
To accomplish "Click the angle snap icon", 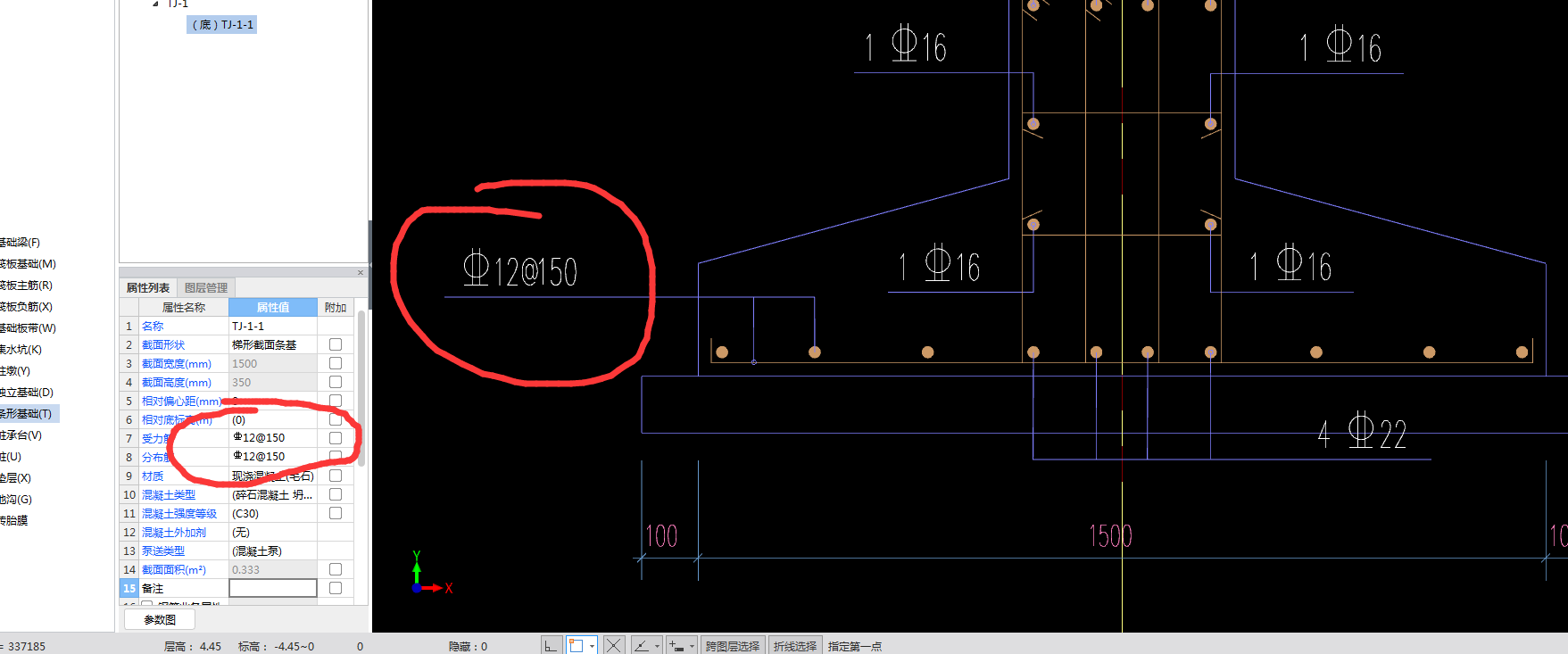I will tap(642, 645).
